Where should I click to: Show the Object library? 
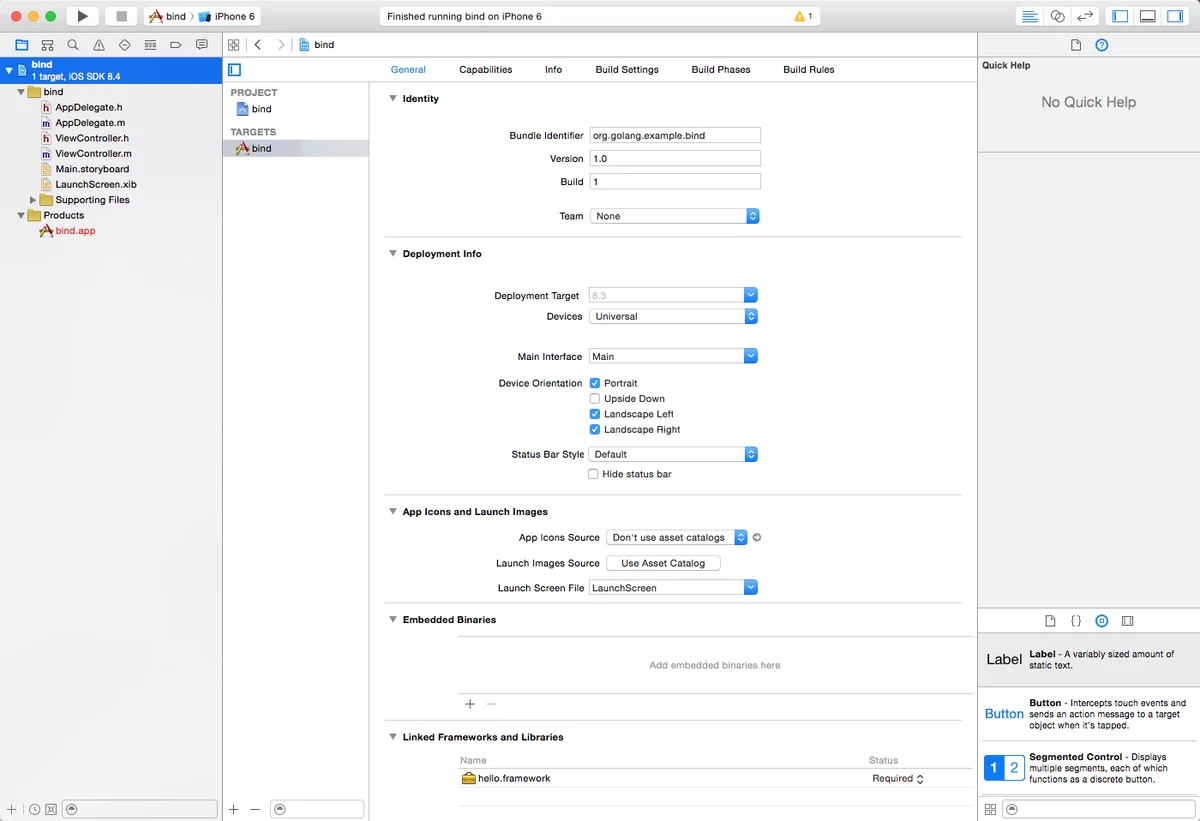pyautogui.click(x=1102, y=621)
